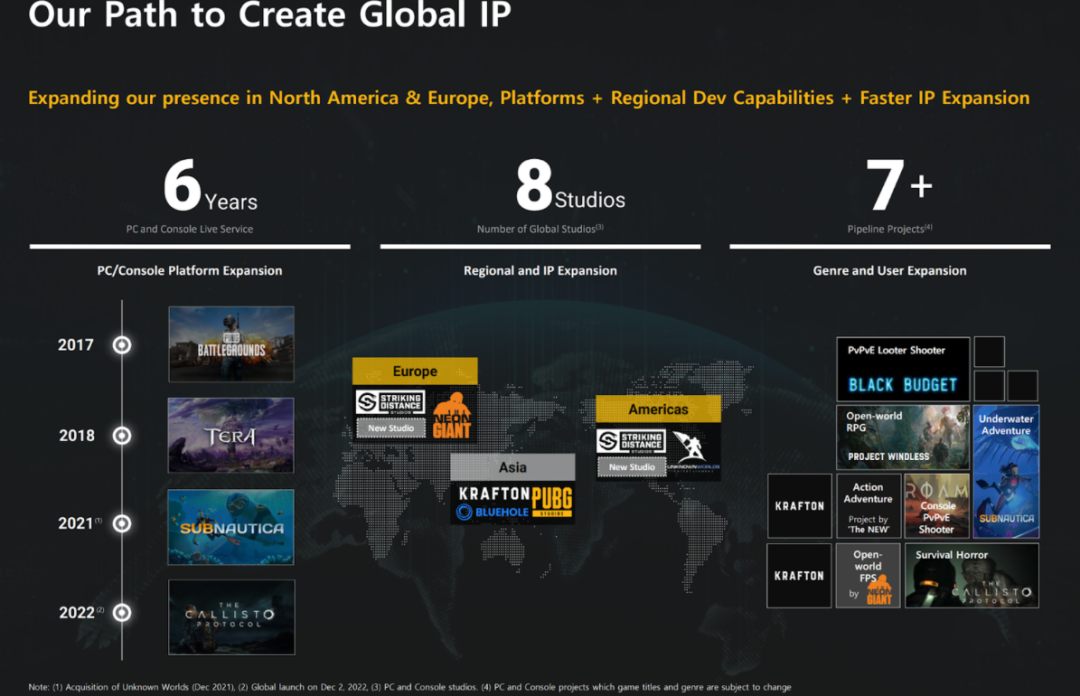Click the Europe region label

pos(415,371)
